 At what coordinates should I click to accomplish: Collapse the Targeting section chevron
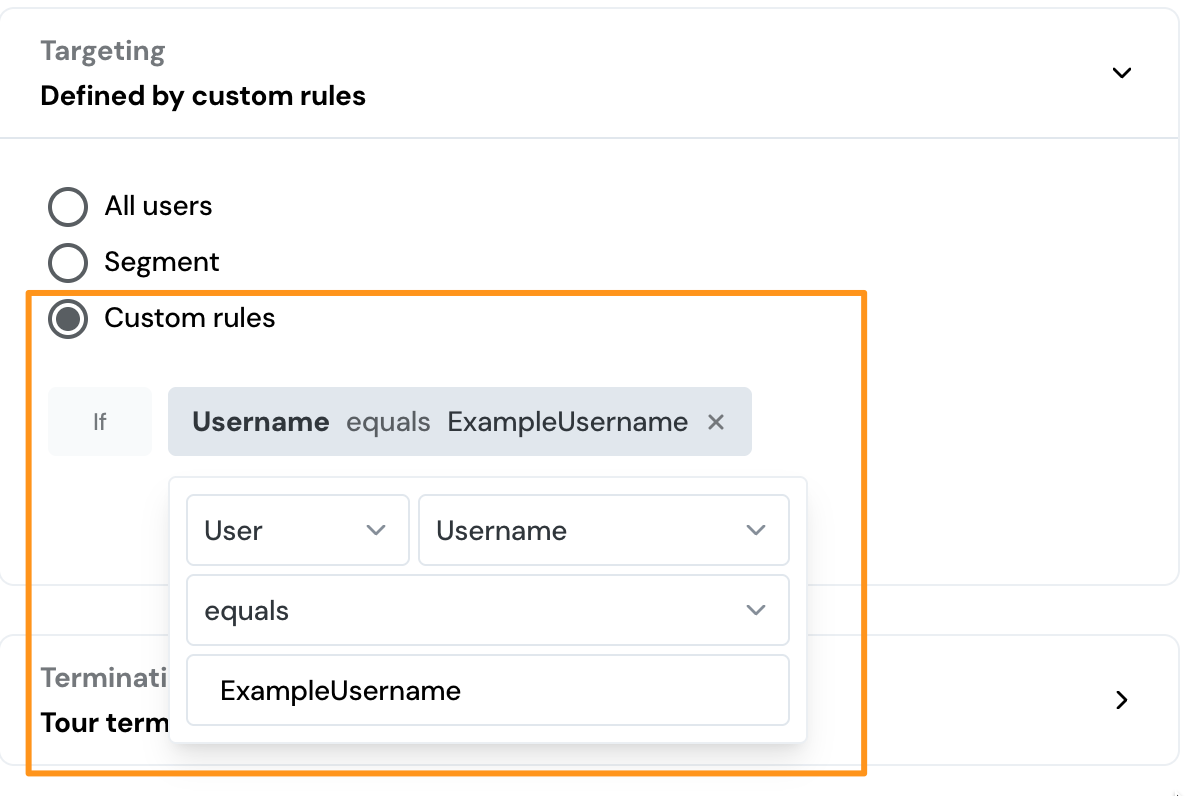(1122, 73)
